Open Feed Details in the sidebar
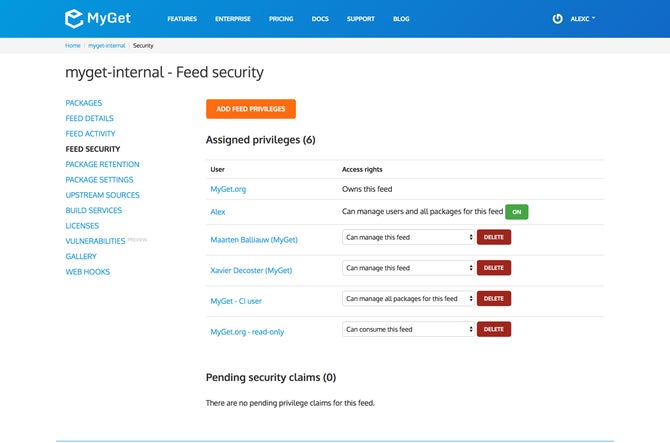 point(90,118)
